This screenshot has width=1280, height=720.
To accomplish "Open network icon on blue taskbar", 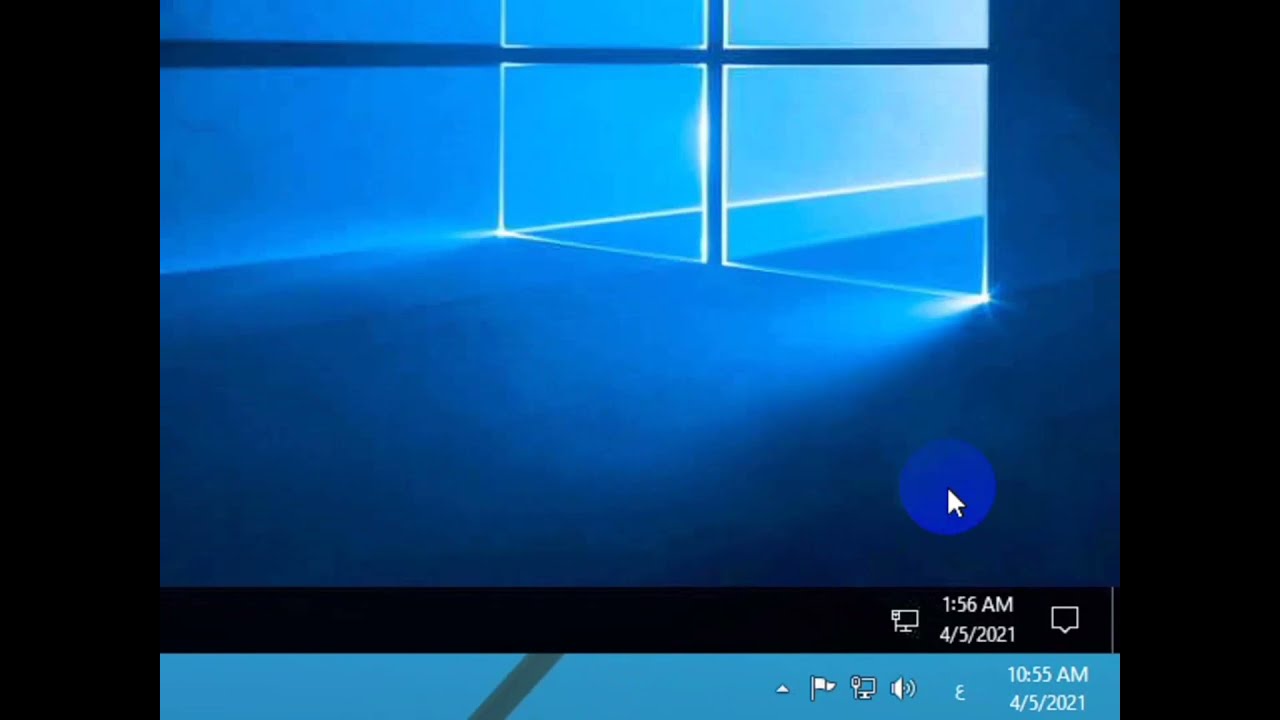I will (x=862, y=688).
